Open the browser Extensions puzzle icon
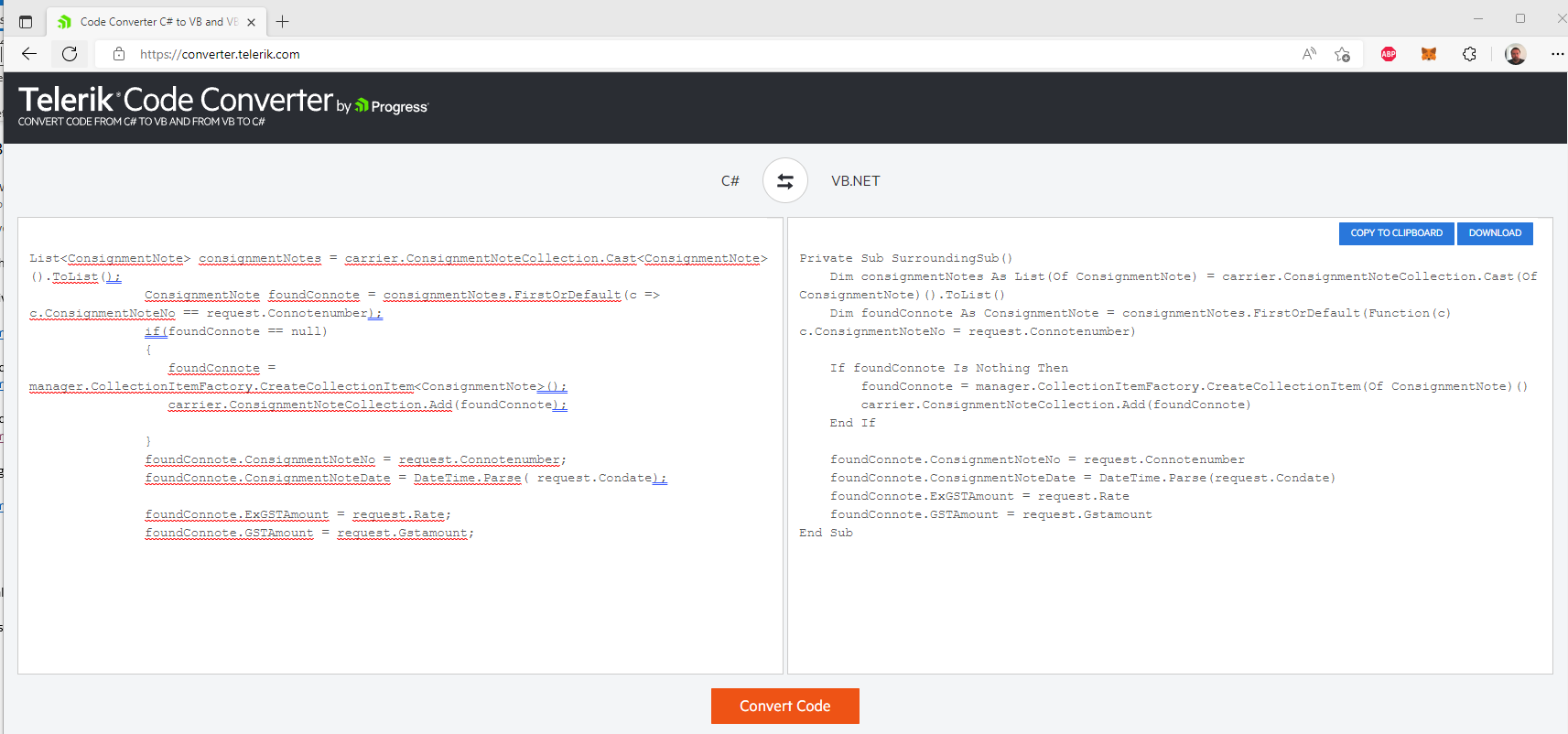The height and width of the screenshot is (734, 1568). click(1469, 54)
